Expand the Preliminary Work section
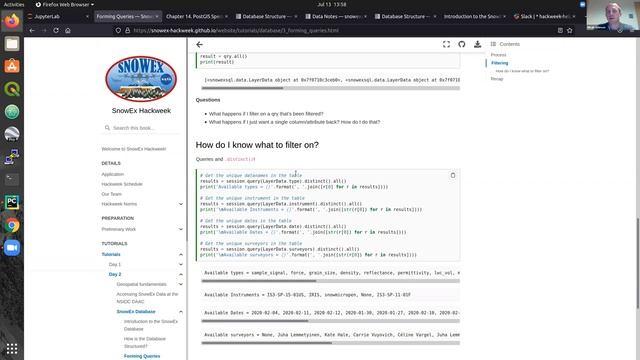Viewport: 640px width, 360px height. (x=181, y=229)
